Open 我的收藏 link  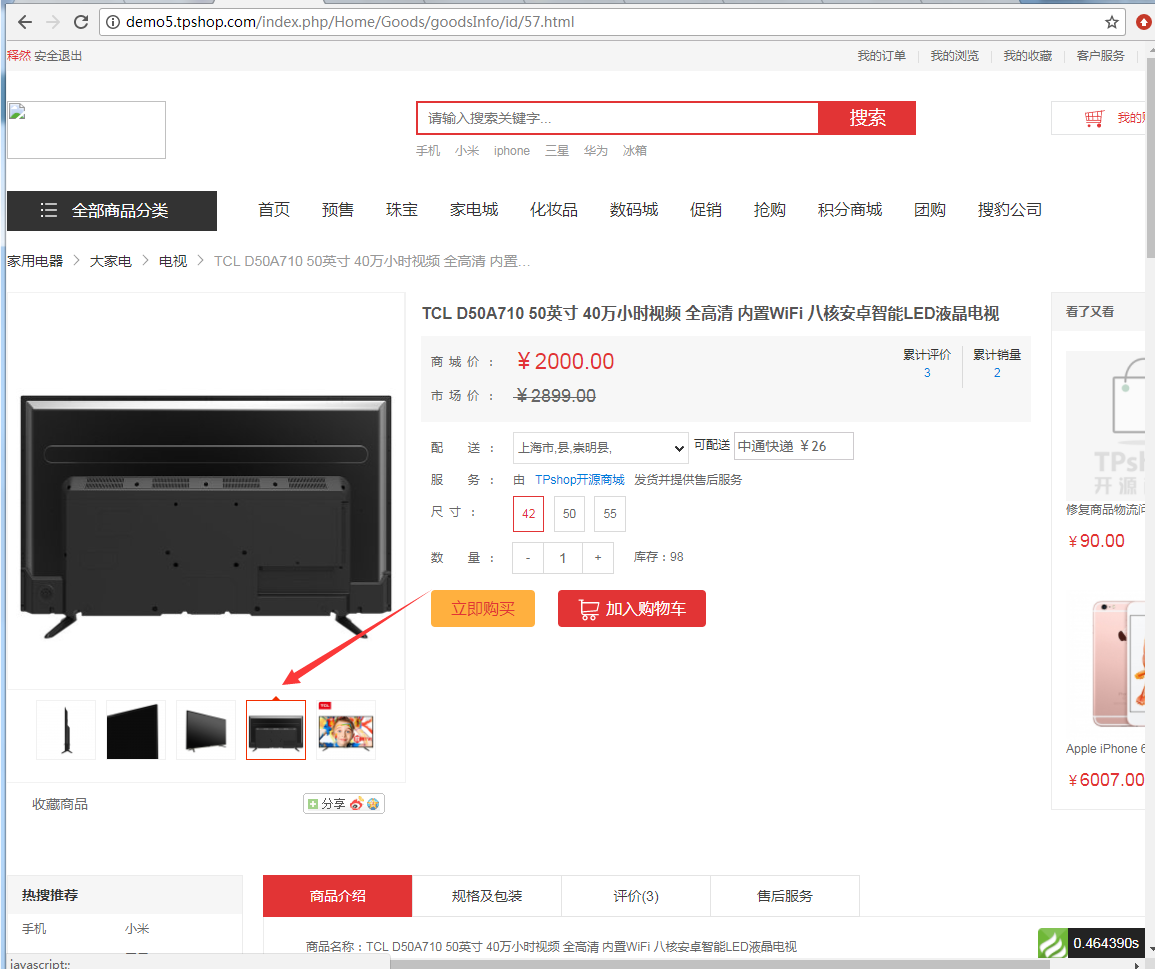[1028, 56]
